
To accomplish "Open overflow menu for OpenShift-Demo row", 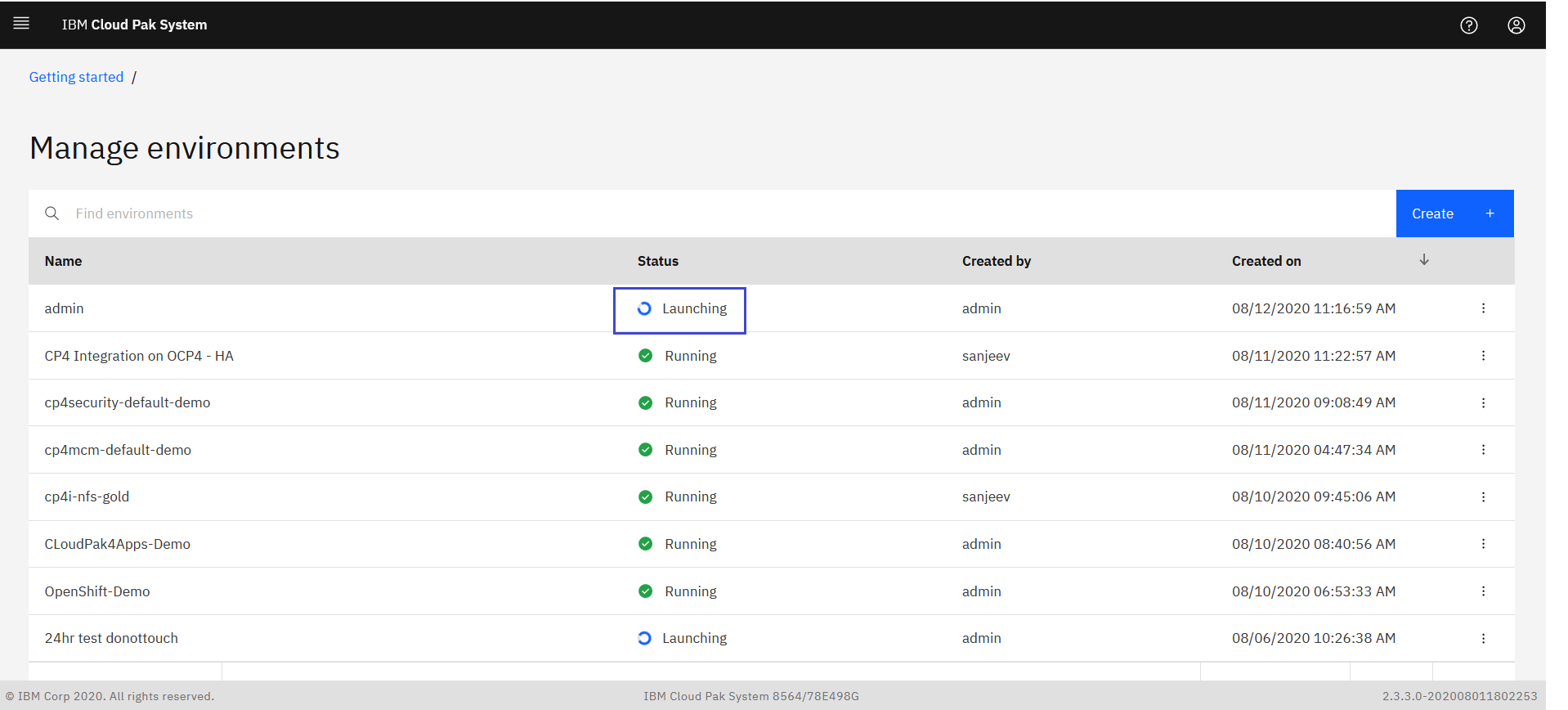I will (1483, 591).
